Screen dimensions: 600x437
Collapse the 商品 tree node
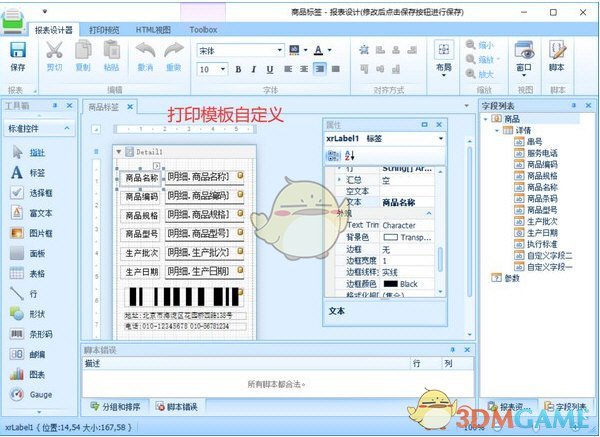pyautogui.click(x=486, y=119)
